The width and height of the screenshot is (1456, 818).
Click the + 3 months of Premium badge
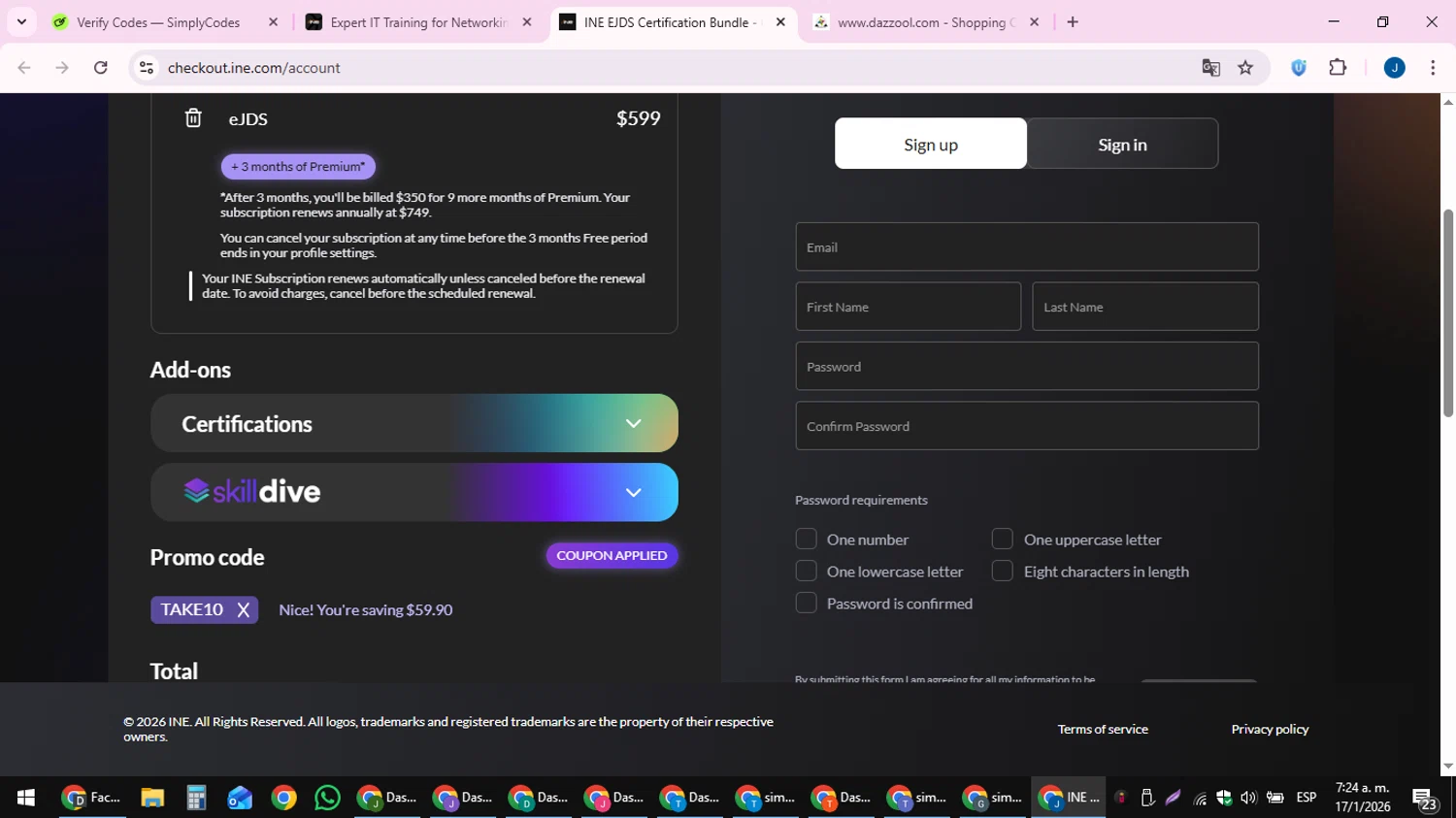click(x=298, y=166)
